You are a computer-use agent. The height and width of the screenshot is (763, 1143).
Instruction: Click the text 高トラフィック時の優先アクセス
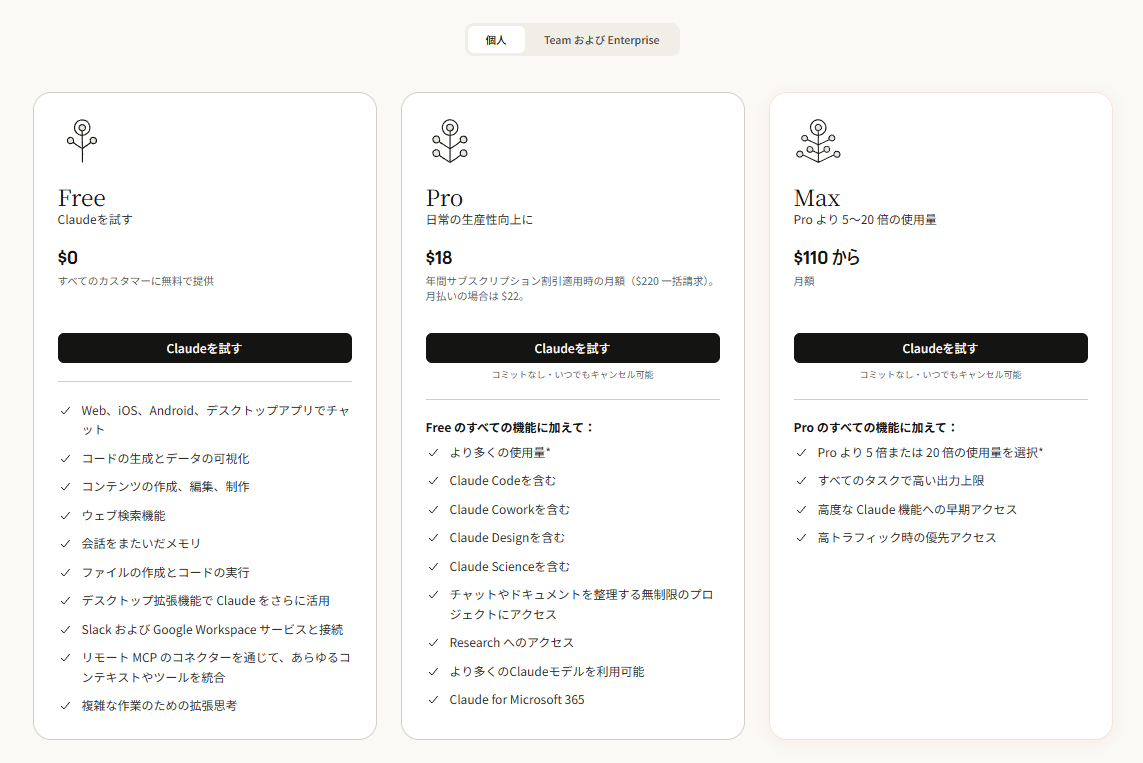907,538
